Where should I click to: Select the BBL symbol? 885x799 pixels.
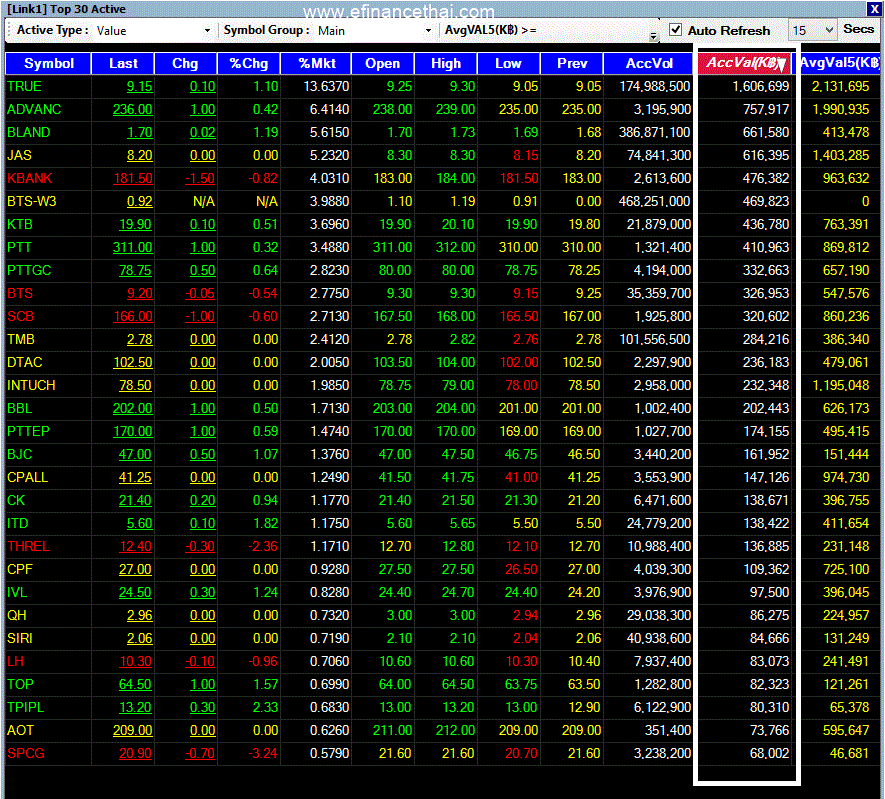click(x=20, y=409)
